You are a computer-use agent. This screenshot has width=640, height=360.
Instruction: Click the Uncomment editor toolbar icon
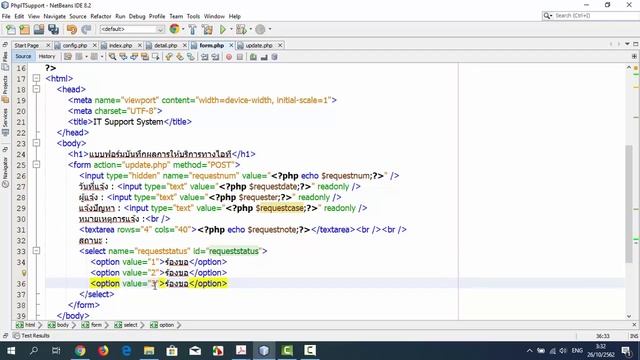[x=264, y=57]
